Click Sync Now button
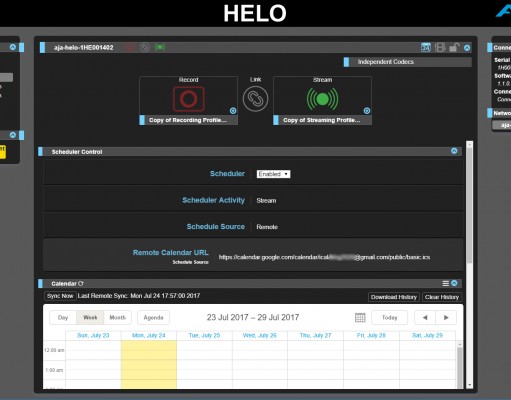This screenshot has width=511, height=400. point(60,296)
